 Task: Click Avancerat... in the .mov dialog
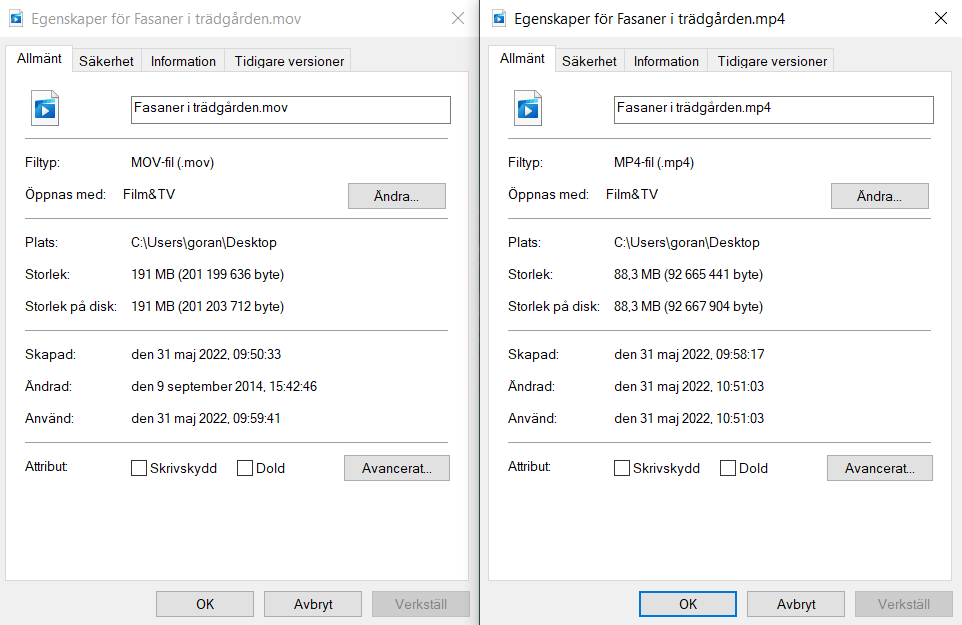[x=396, y=468]
